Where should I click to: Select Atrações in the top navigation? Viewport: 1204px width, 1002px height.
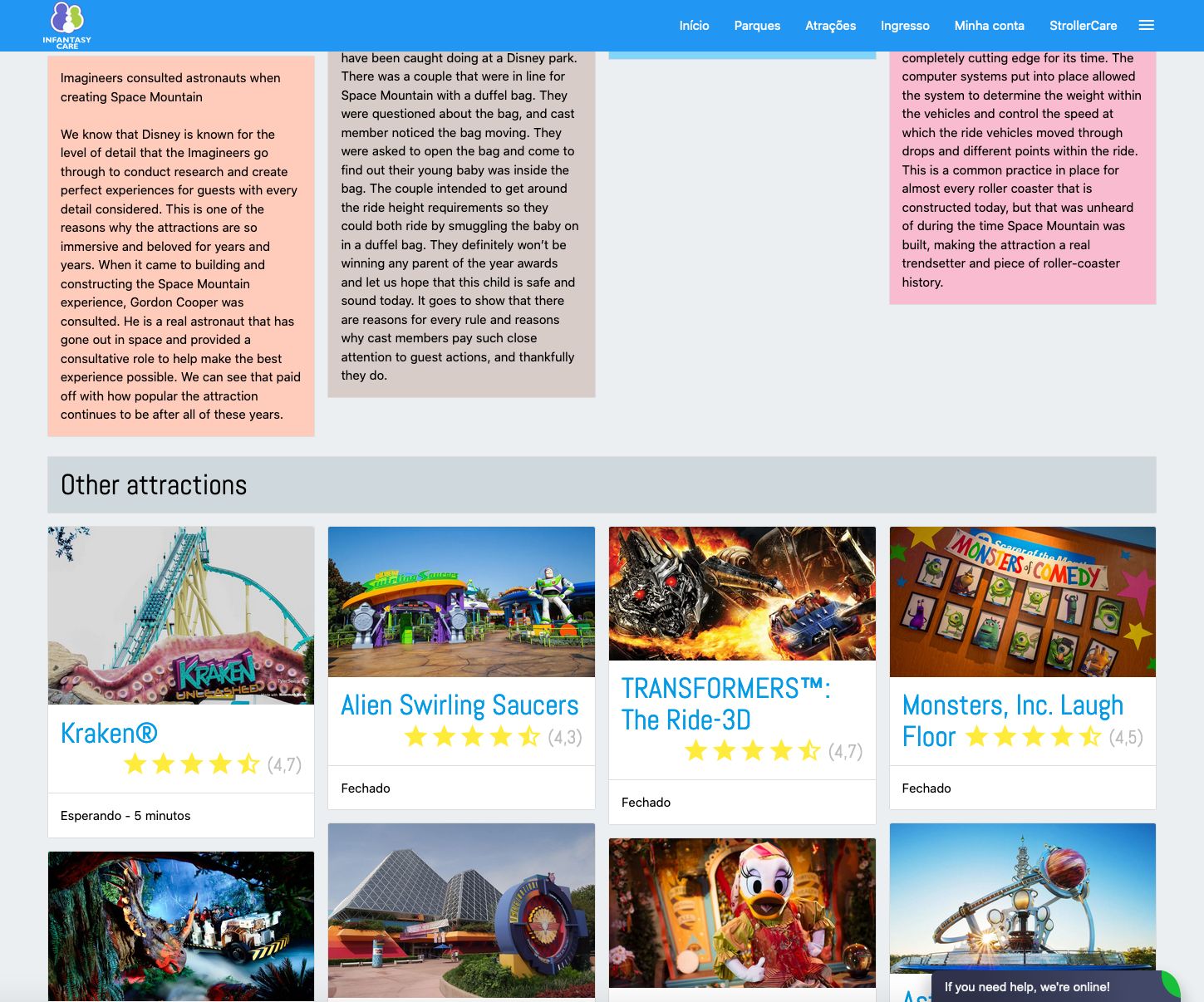830,26
